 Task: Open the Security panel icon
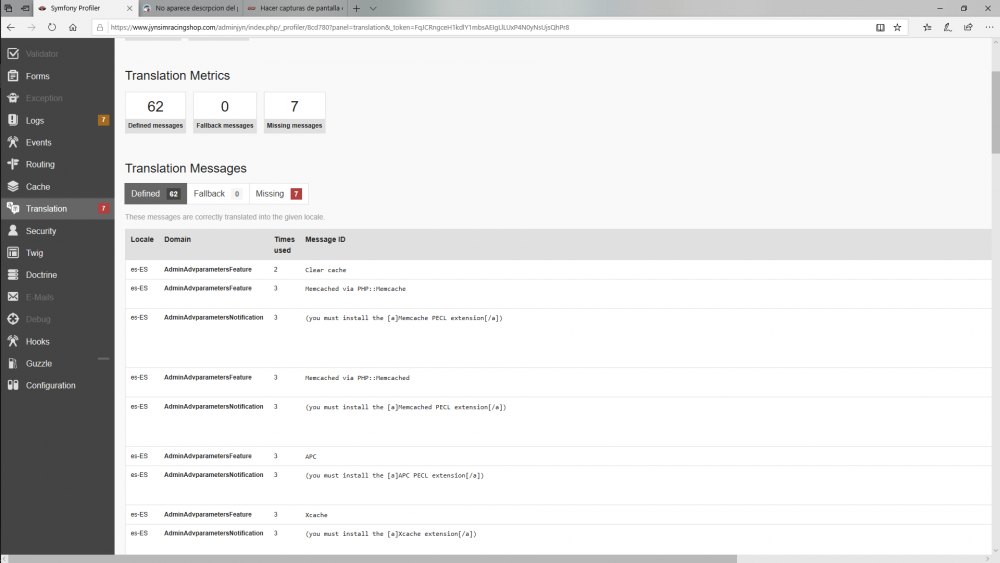[x=13, y=231]
